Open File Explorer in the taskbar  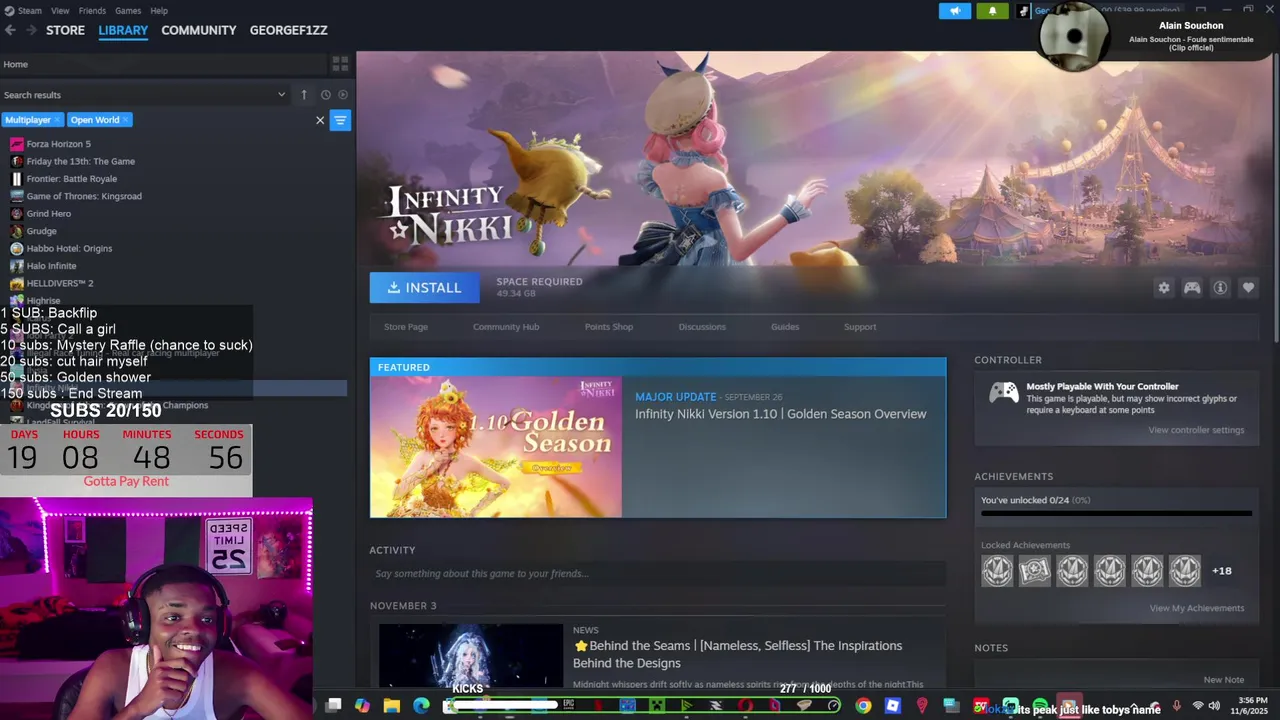[x=392, y=706]
